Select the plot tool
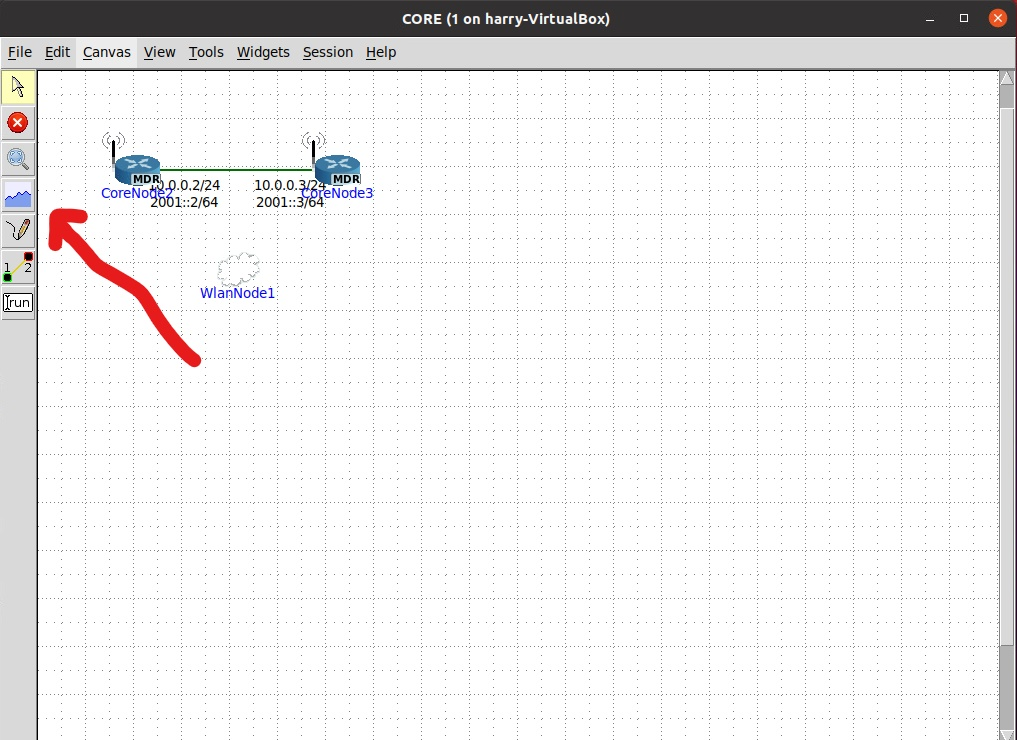 (x=17, y=195)
